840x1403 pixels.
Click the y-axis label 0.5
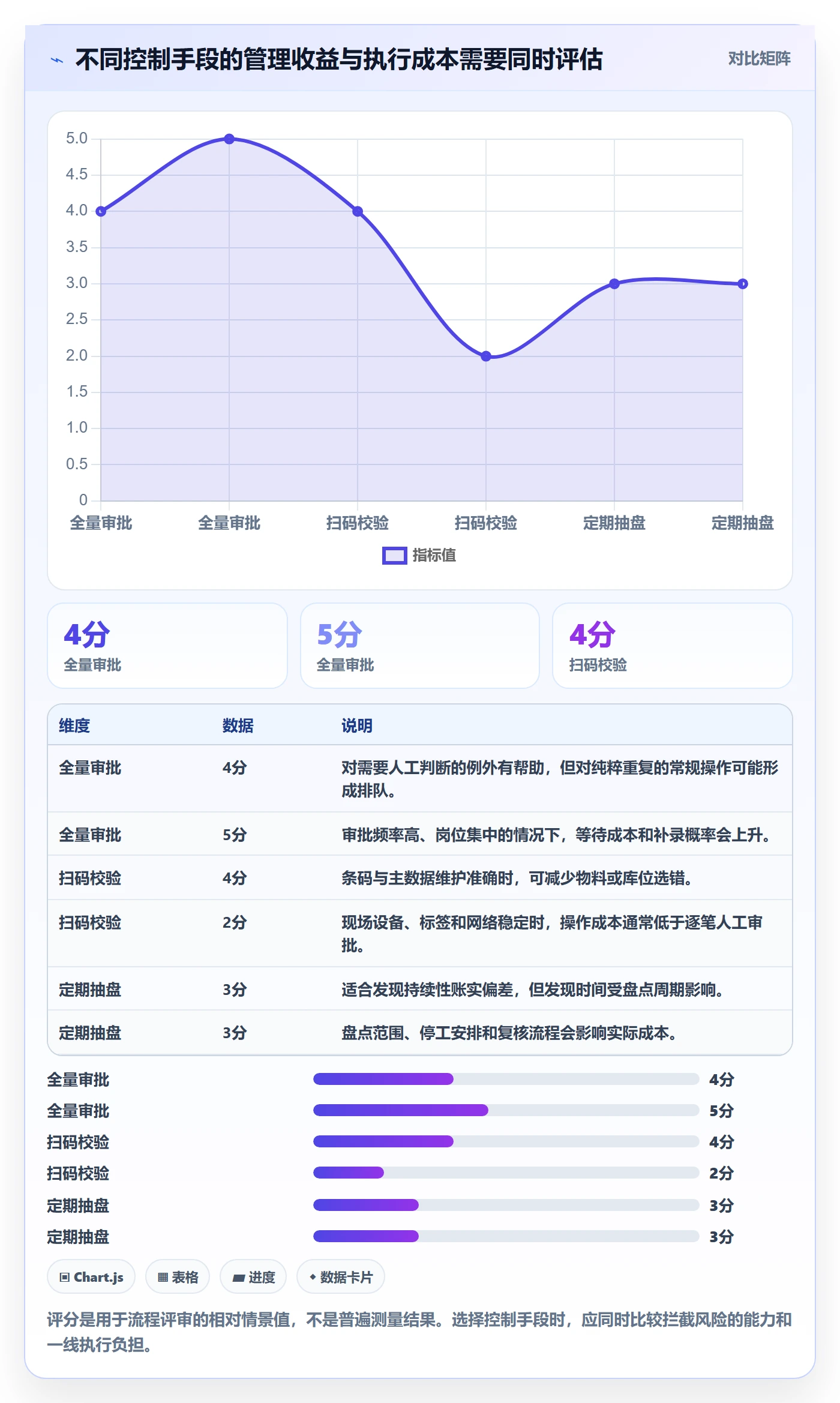click(77, 464)
